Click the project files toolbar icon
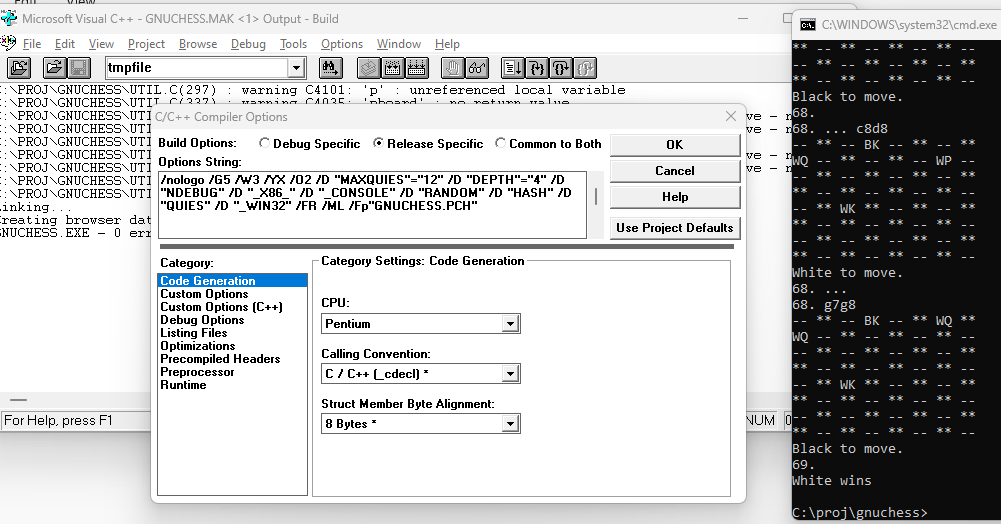 tap(19, 68)
